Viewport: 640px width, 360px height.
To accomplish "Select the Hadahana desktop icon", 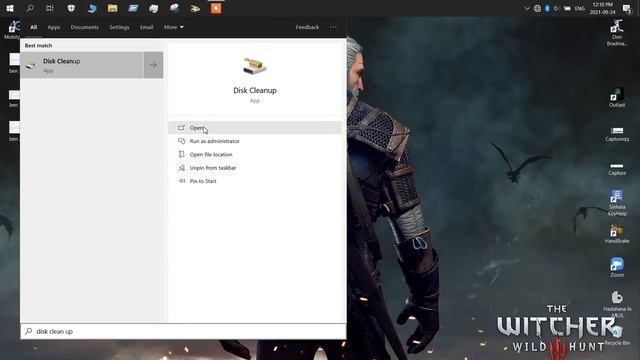I will tap(617, 304).
